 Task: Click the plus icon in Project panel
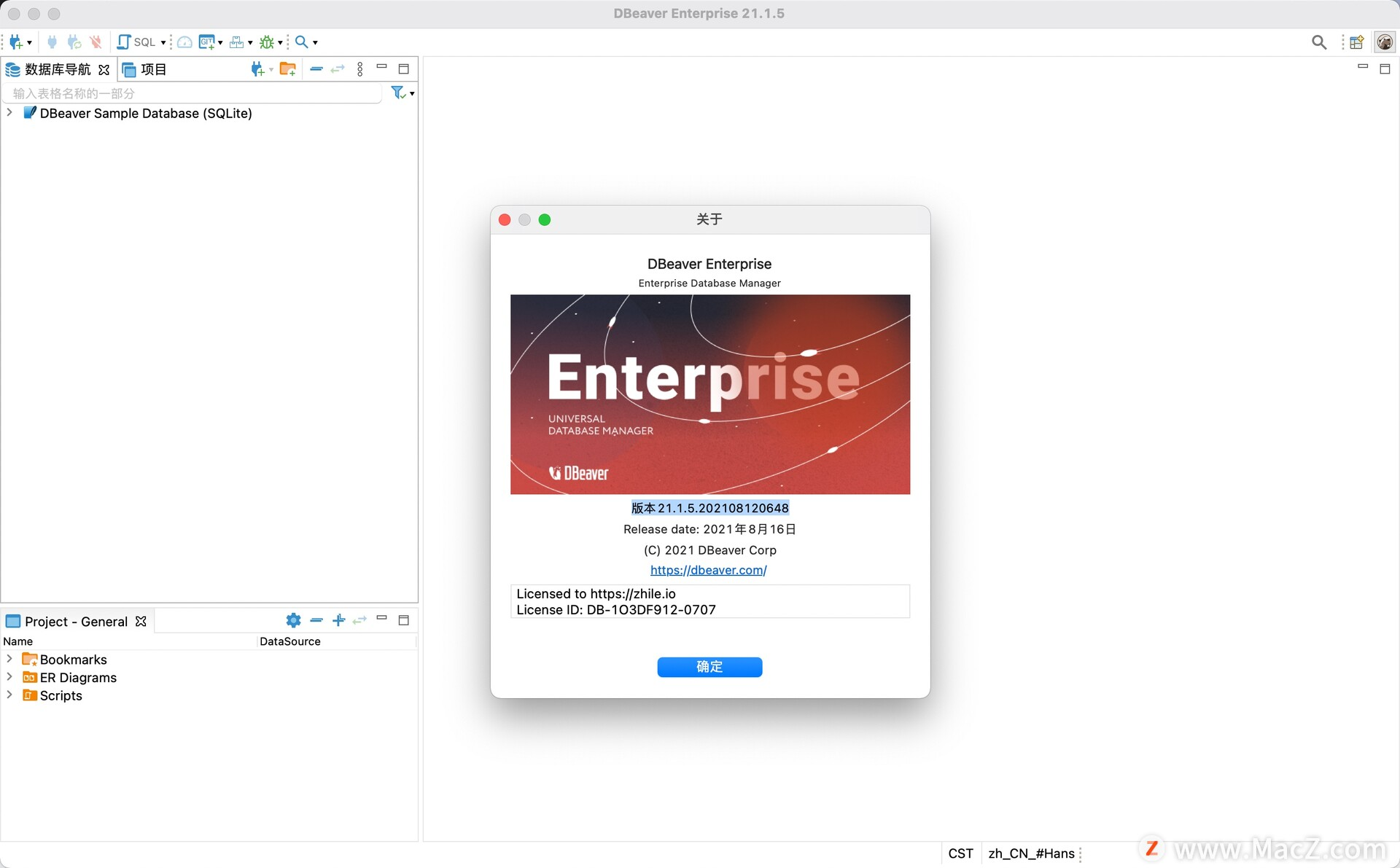(338, 620)
